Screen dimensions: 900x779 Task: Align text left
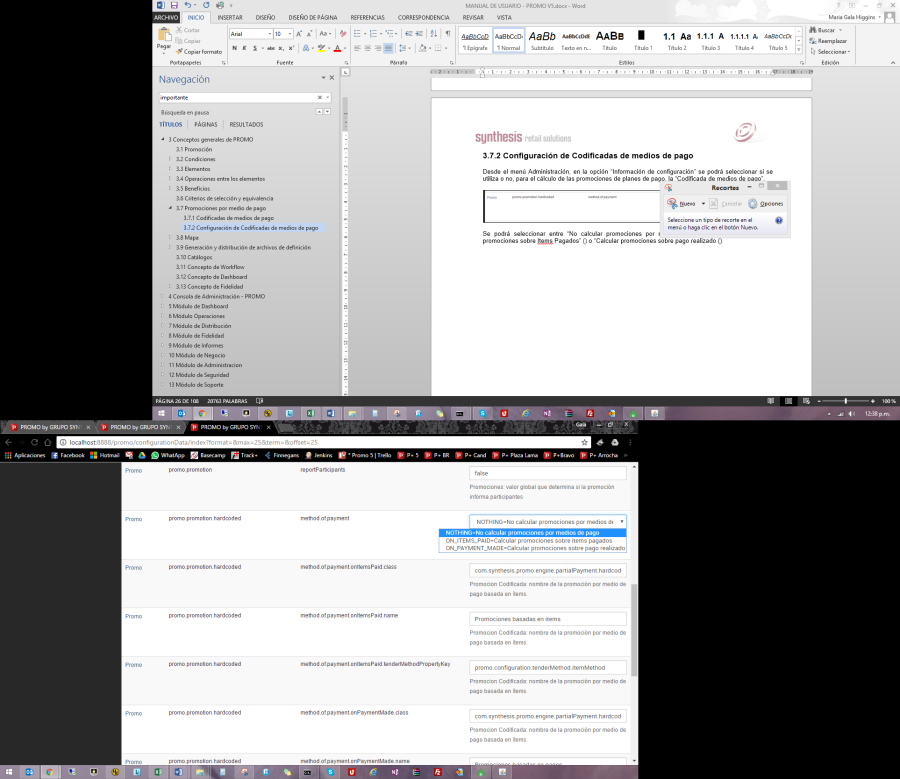tap(357, 48)
